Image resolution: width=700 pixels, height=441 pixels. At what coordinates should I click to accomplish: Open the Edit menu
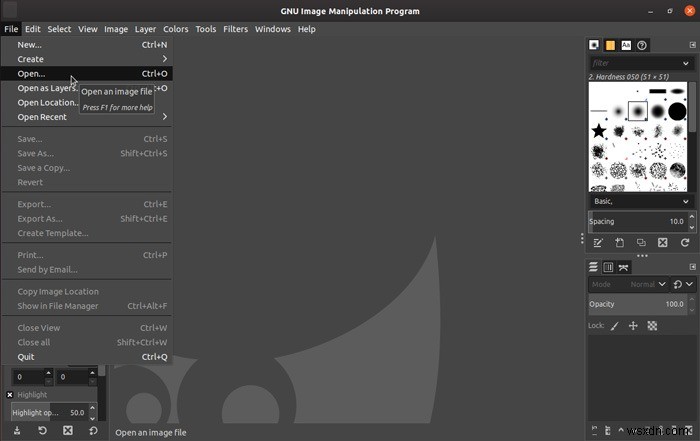pyautogui.click(x=33, y=29)
